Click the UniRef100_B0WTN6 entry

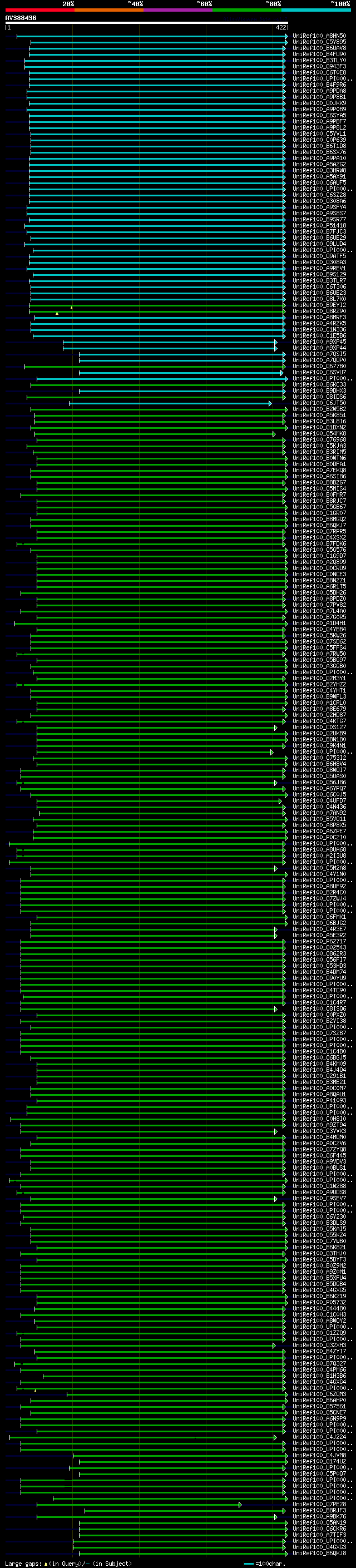(319, 458)
